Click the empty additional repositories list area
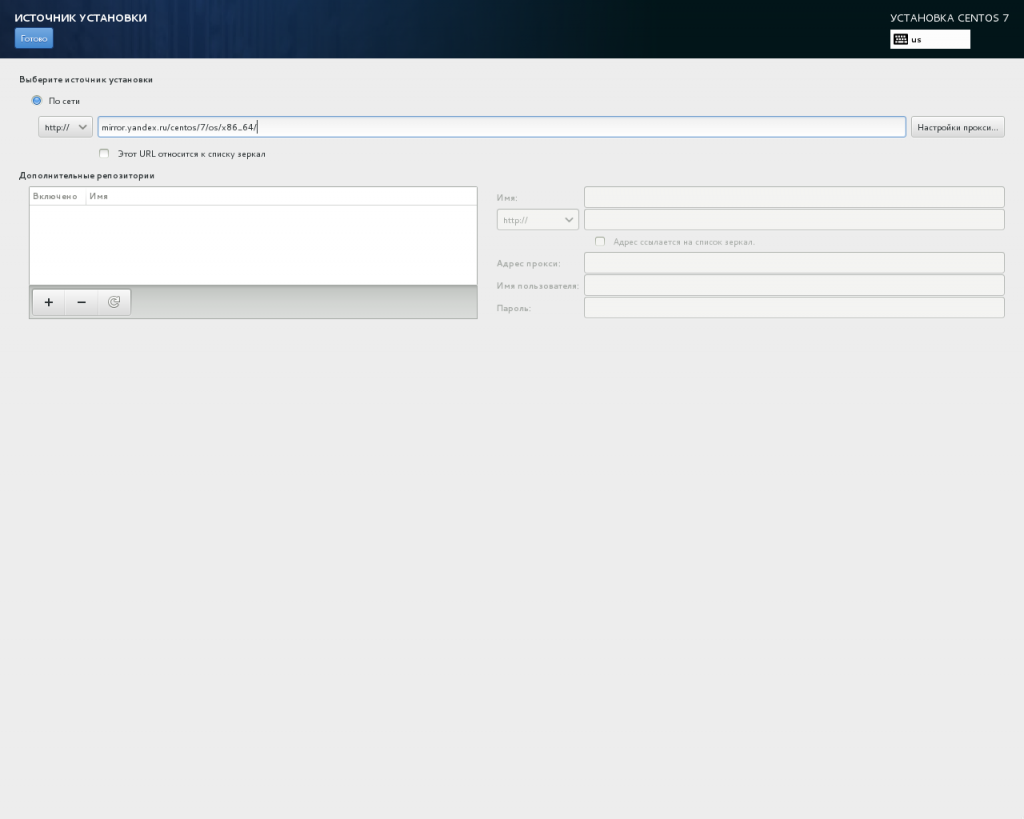The image size is (1024, 819). 252,245
